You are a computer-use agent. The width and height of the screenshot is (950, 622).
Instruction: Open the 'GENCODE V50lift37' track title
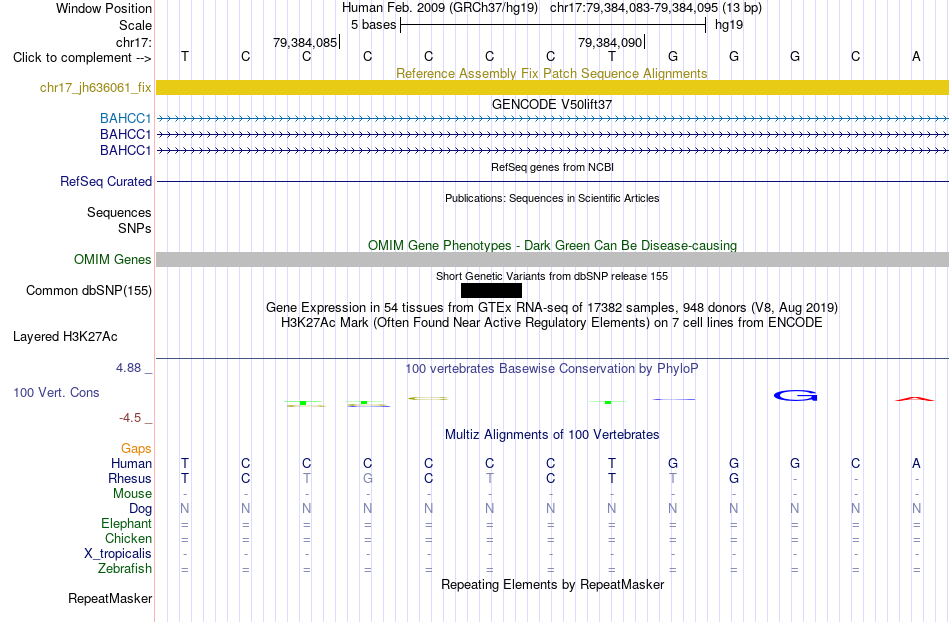coord(551,104)
